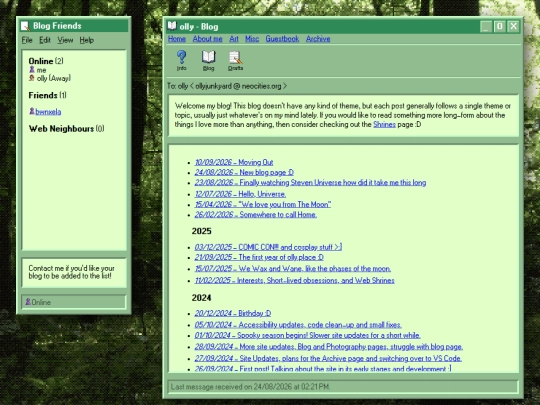Click the 2025 year heading
Screen dimensions: 540x405
tap(201, 231)
